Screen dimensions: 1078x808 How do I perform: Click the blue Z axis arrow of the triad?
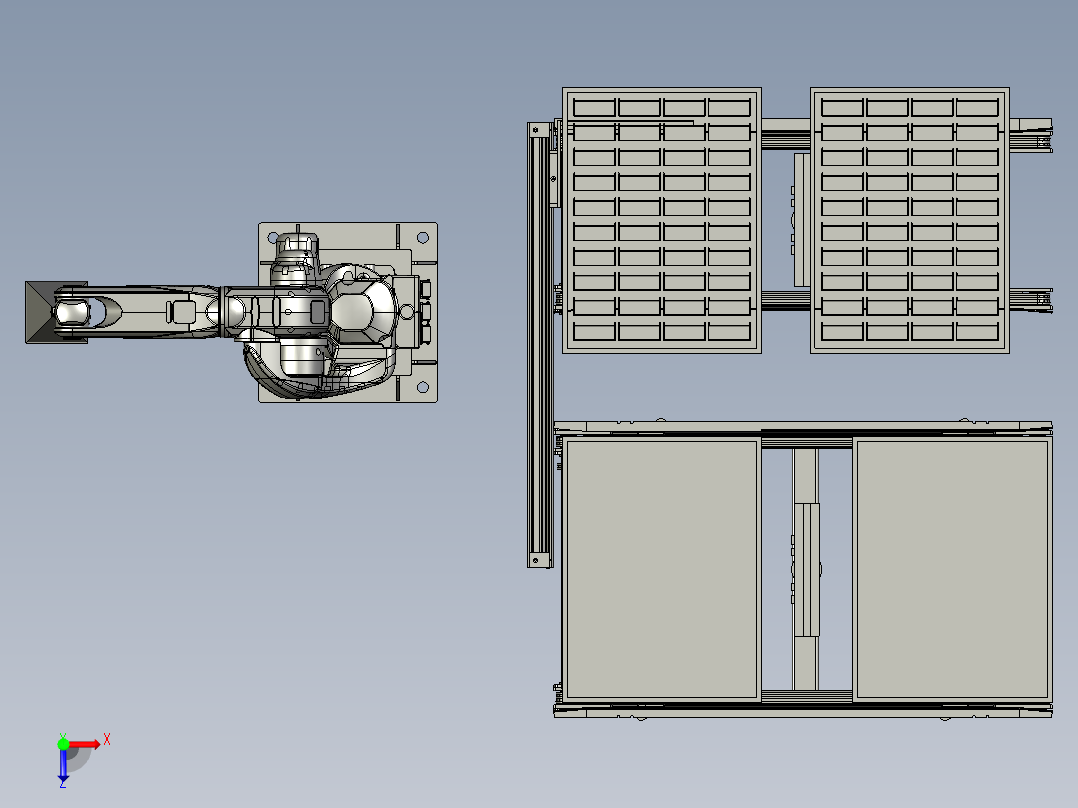pyautogui.click(x=63, y=767)
